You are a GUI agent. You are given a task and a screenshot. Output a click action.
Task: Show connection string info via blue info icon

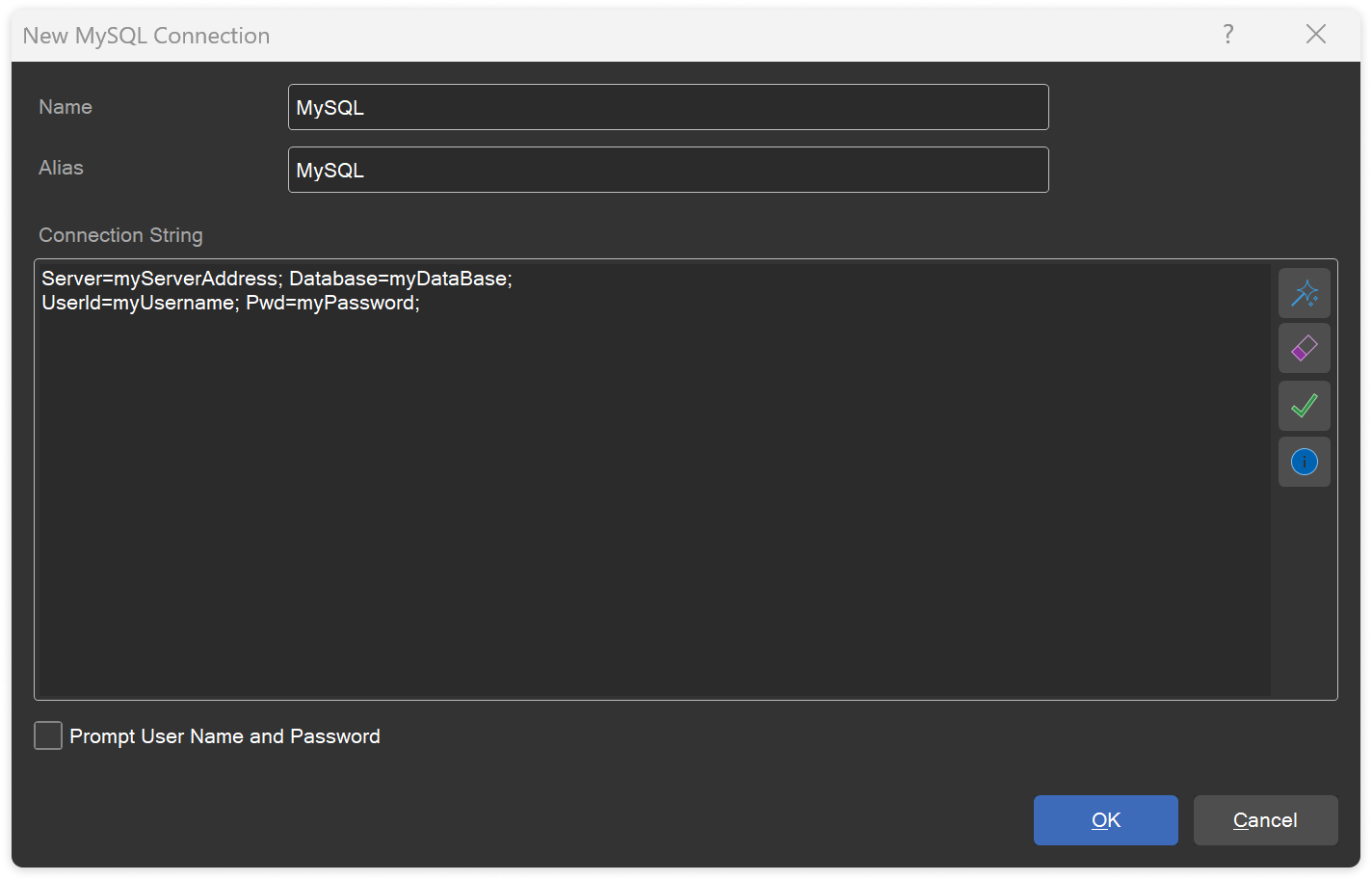[1305, 462]
